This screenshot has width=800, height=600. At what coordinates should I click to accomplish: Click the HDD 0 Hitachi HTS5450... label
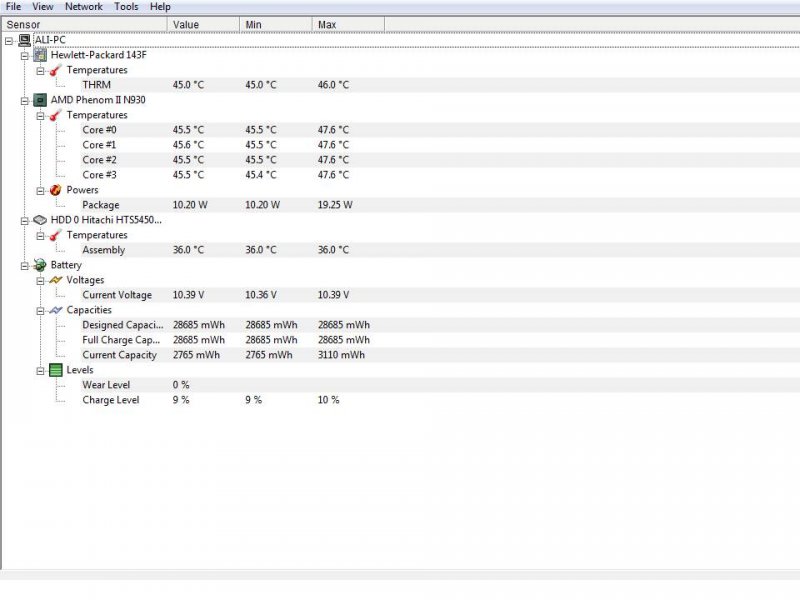click(x=106, y=220)
